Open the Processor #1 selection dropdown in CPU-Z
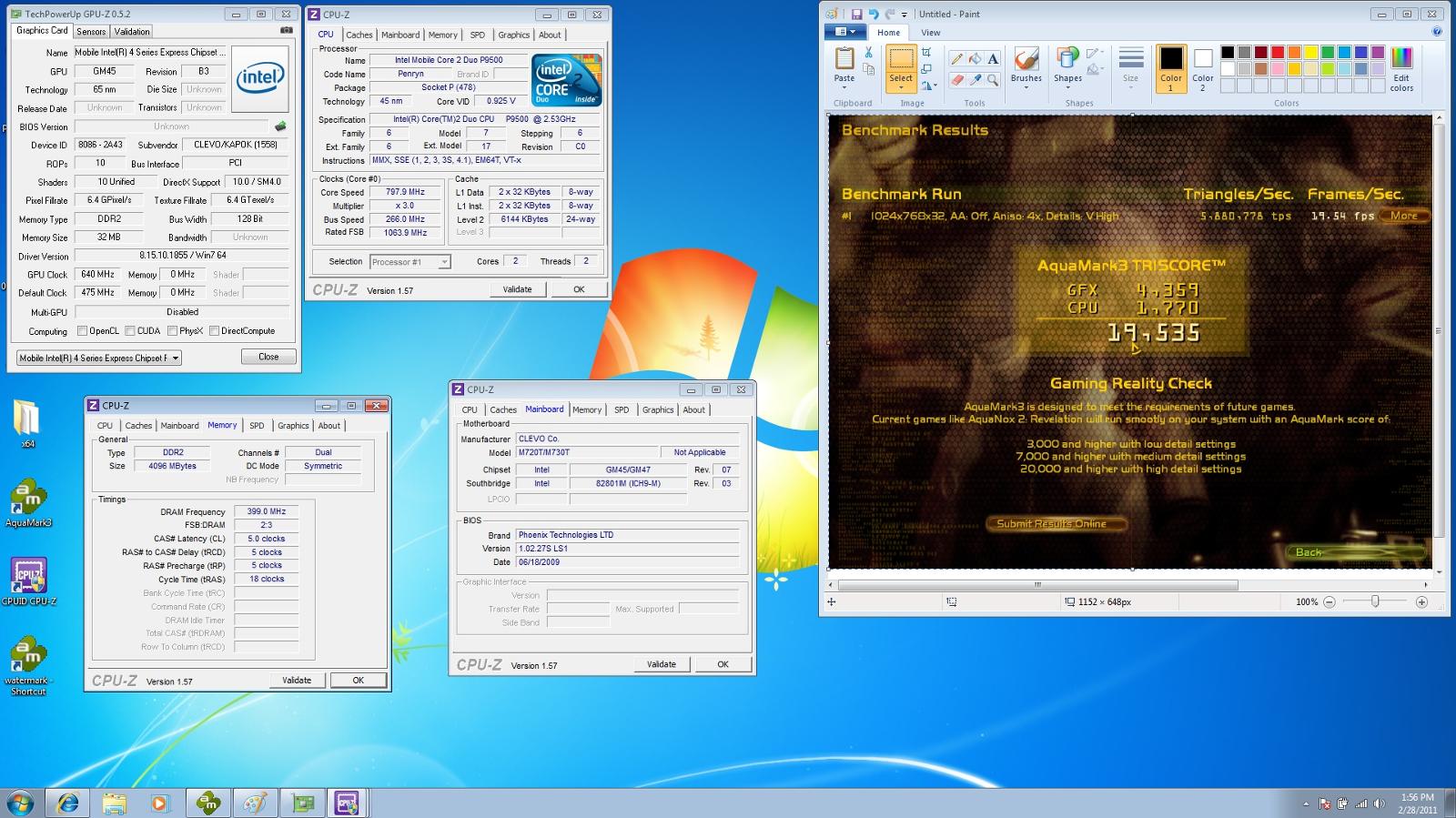1456x818 pixels. pyautogui.click(x=444, y=262)
